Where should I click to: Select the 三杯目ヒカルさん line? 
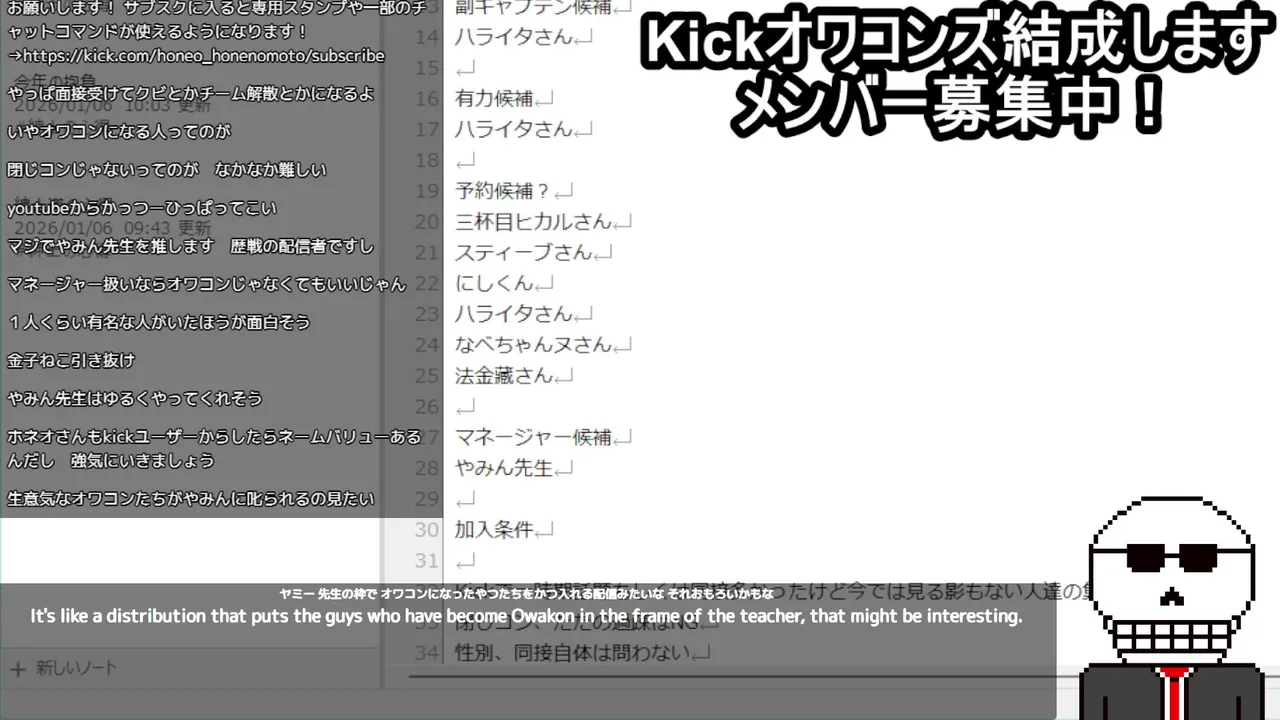coord(533,222)
